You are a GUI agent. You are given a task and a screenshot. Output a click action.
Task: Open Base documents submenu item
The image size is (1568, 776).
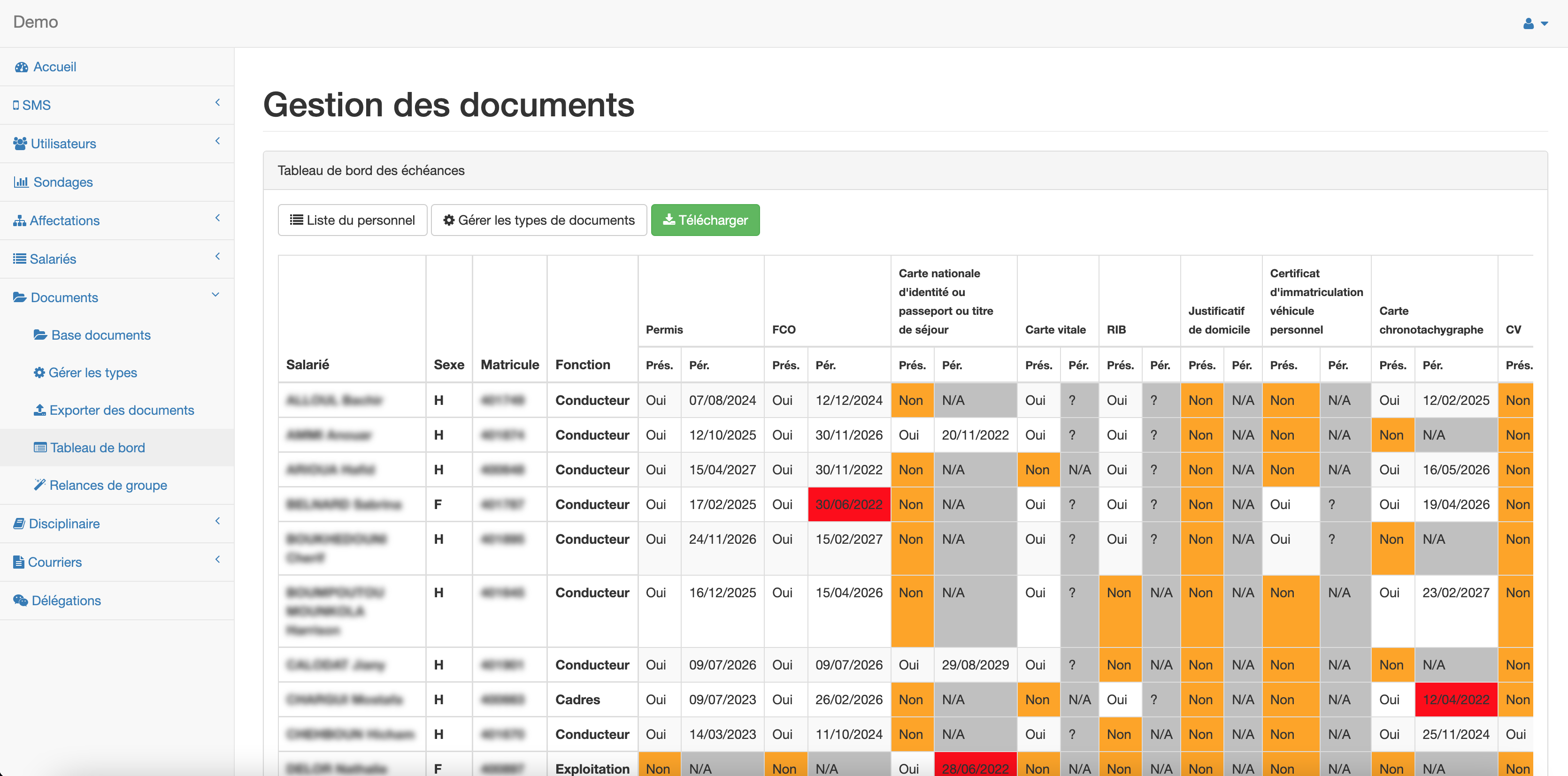[x=117, y=335]
